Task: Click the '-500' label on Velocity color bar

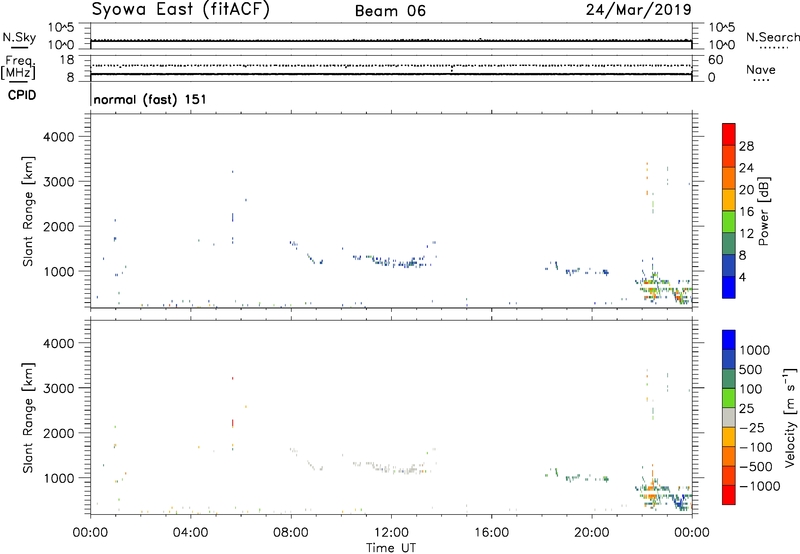Action: 755,467
